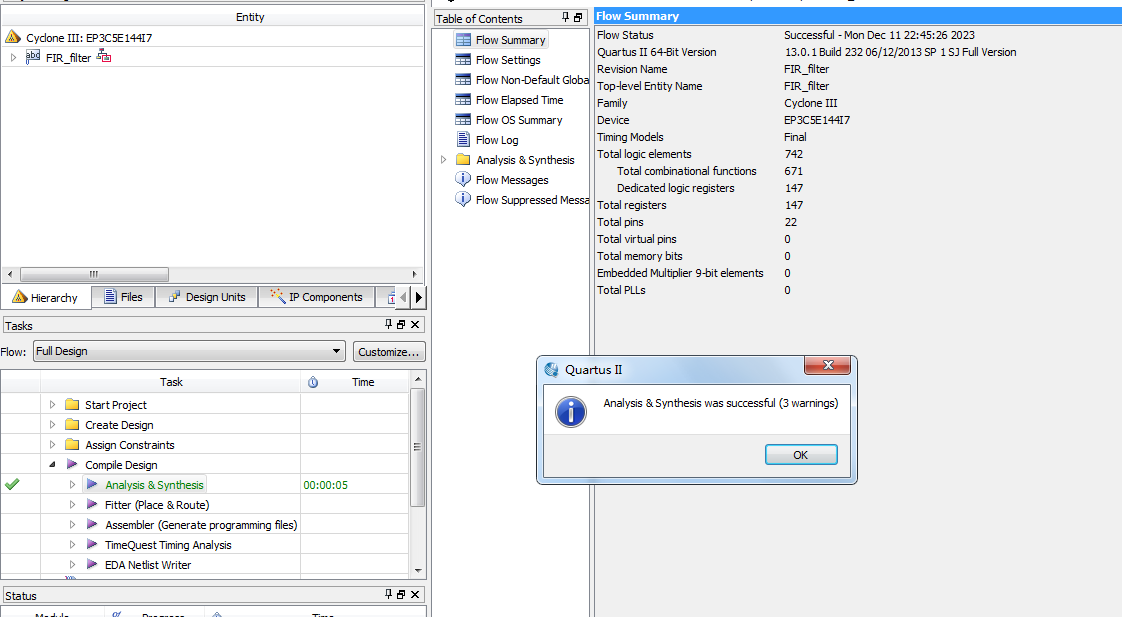Image resolution: width=1122 pixels, height=617 pixels.
Task: Pin the Tasks panel
Action: [389, 324]
